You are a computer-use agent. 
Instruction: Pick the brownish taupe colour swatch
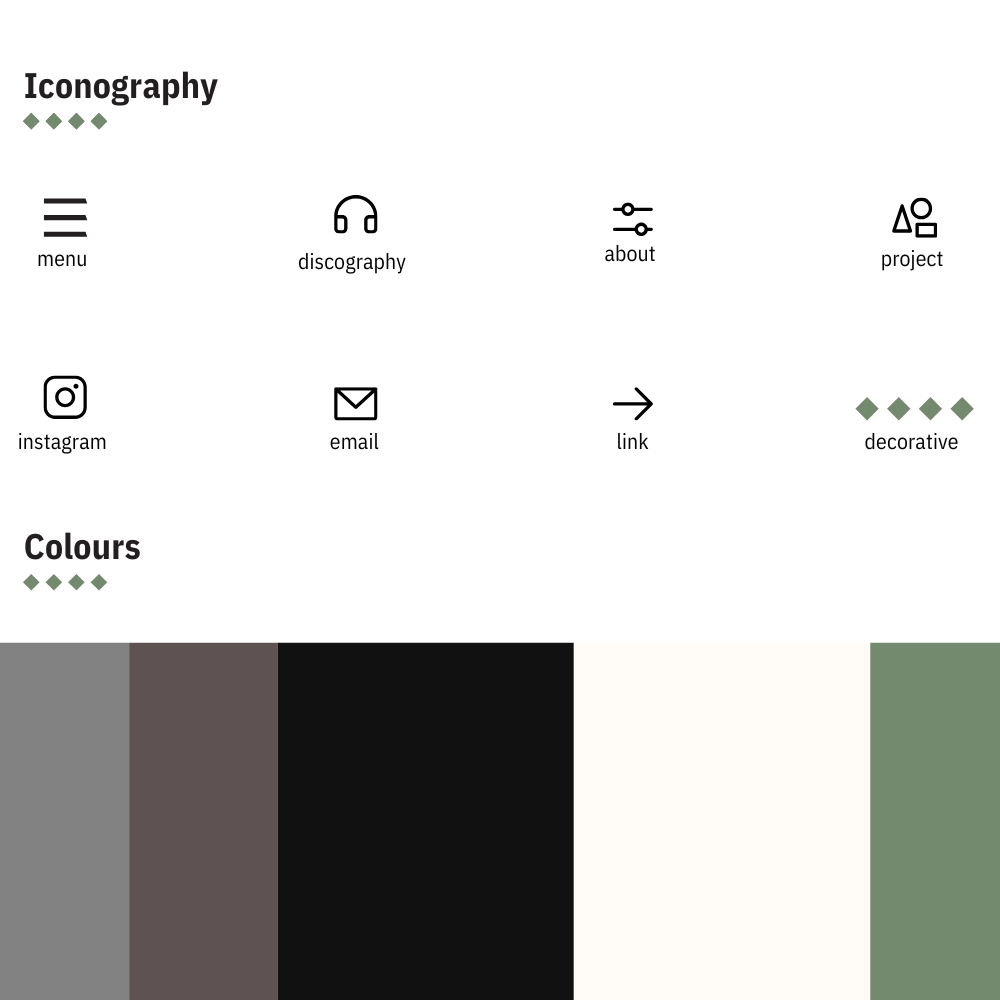pos(203,821)
